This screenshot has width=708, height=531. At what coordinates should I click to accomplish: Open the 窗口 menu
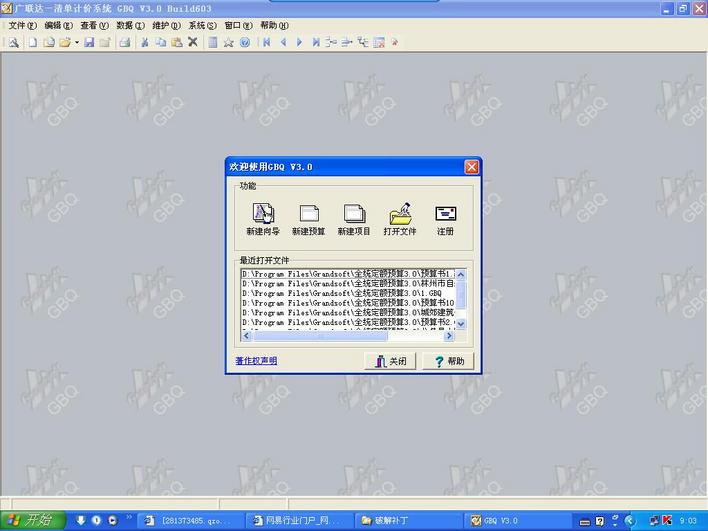pos(238,25)
